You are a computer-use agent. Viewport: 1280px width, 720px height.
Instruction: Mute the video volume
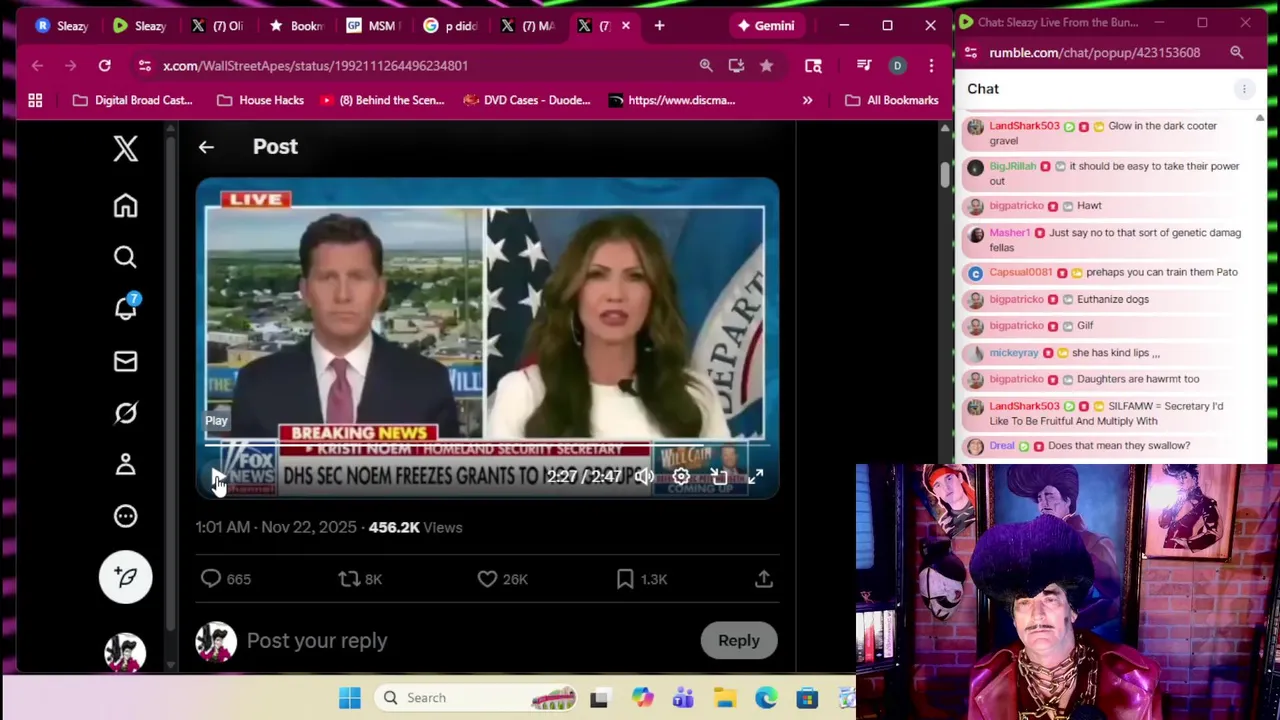(643, 477)
